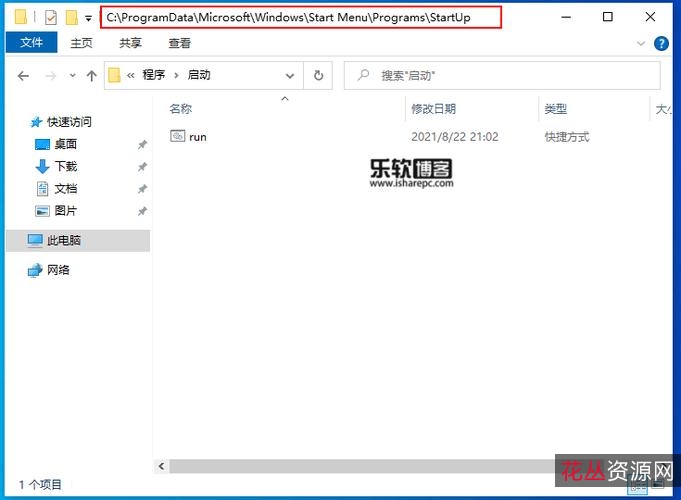Viewport: 681px width, 500px height.
Task: Click the horizontal scrollbar left arrow
Action: pyautogui.click(x=162, y=466)
